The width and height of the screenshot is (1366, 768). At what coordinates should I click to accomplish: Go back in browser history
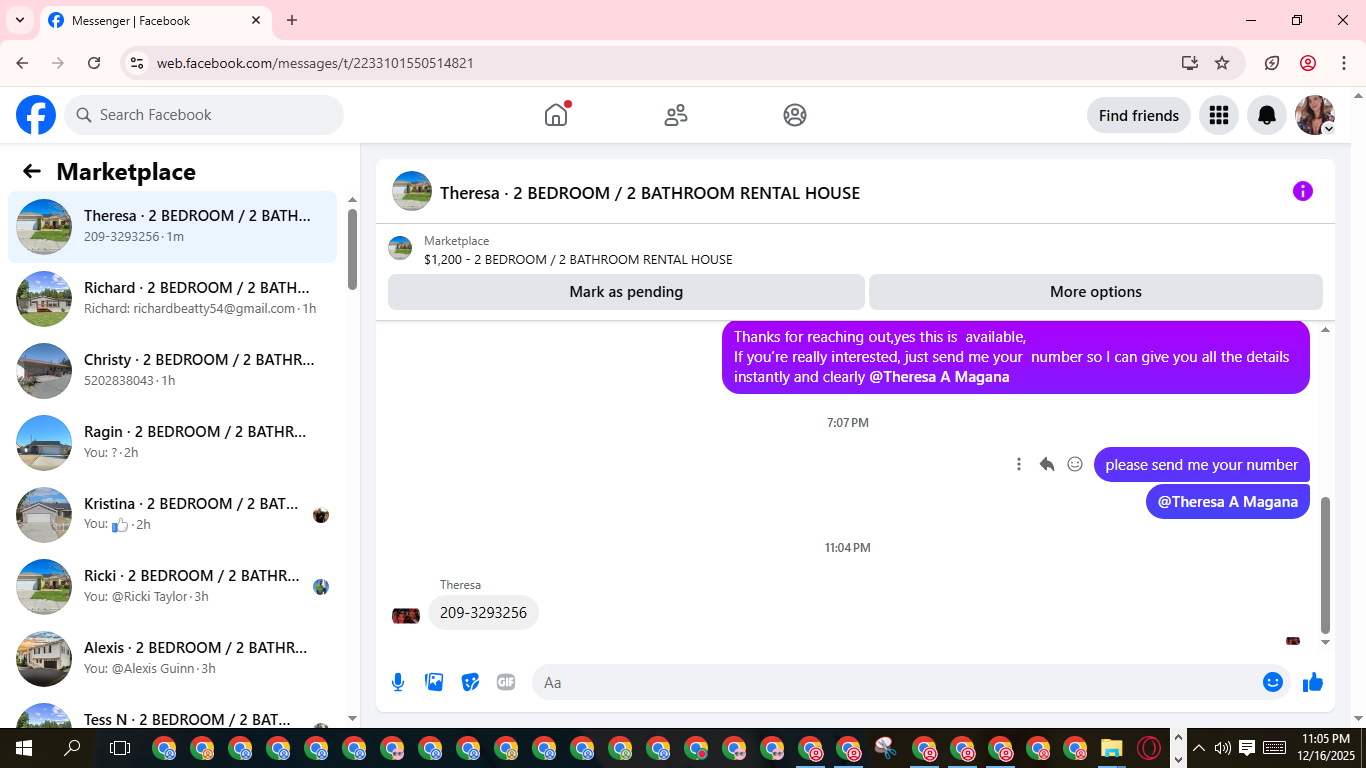[22, 63]
